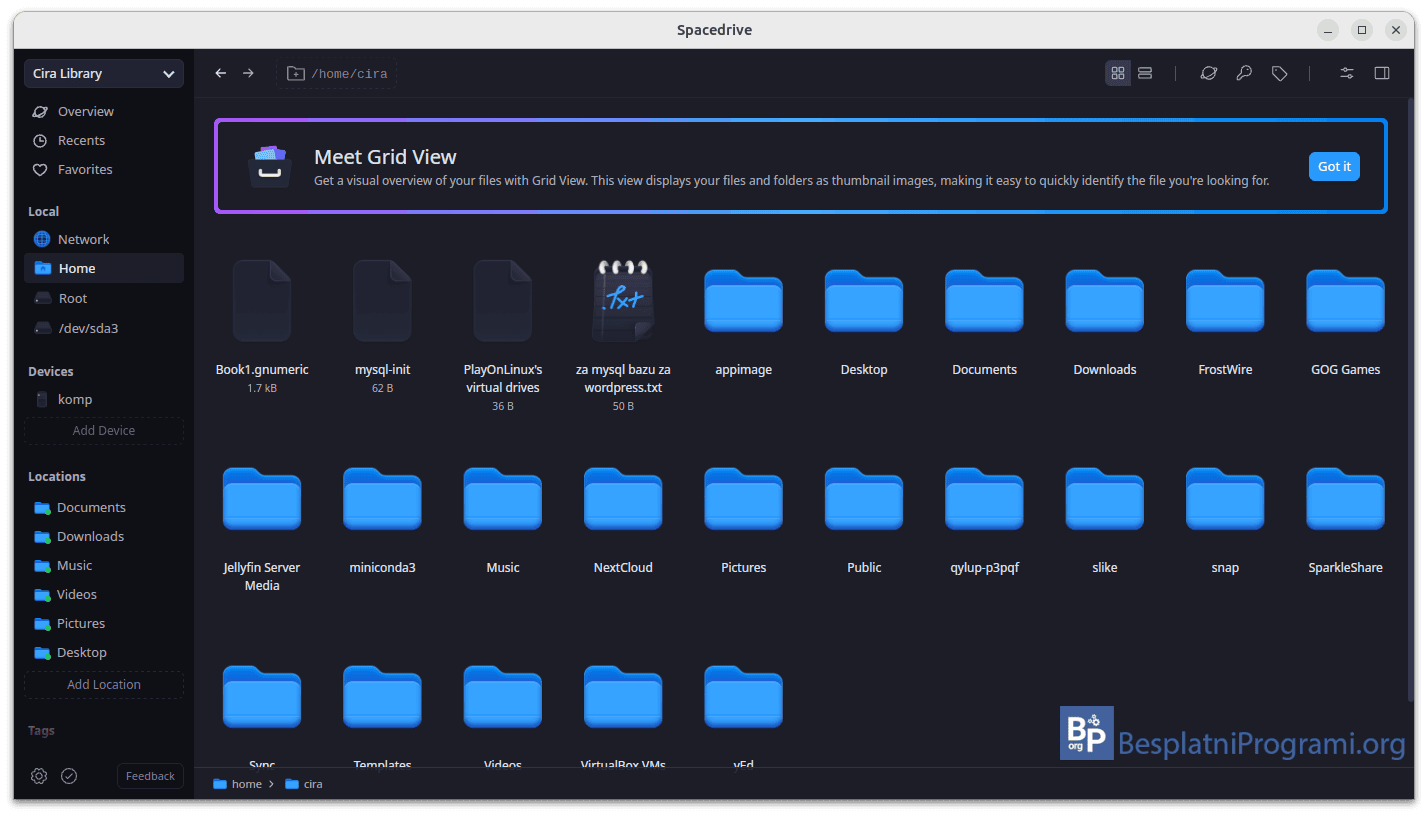Image resolution: width=1428 pixels, height=816 pixels.
Task: Switch to grid view layout
Action: point(1118,73)
